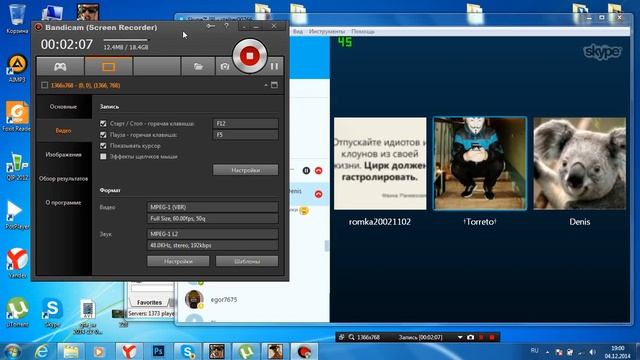The image size is (640, 360).
Task: Click the MPEG-1 L2 audio codec field
Action: coord(212,234)
